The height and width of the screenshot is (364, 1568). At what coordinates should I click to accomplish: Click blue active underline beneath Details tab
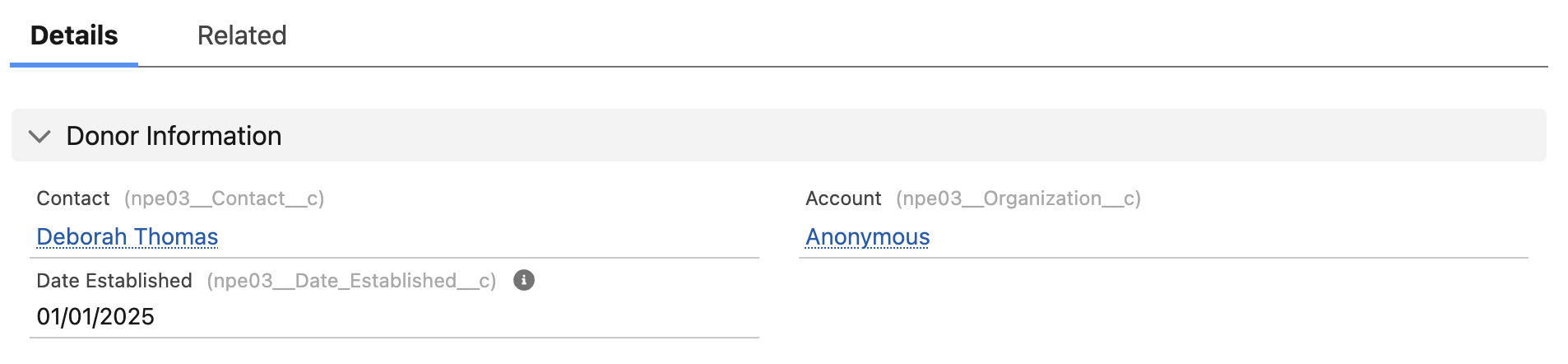coord(74,63)
